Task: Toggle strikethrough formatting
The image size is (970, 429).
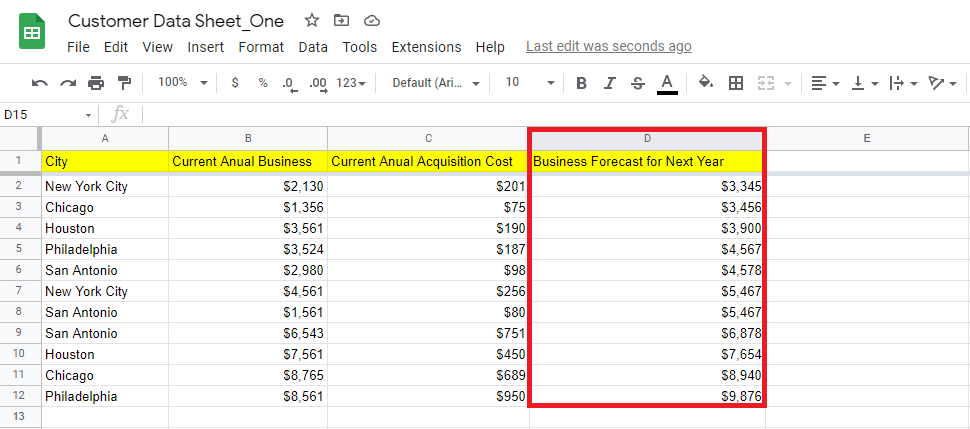Action: [x=637, y=83]
